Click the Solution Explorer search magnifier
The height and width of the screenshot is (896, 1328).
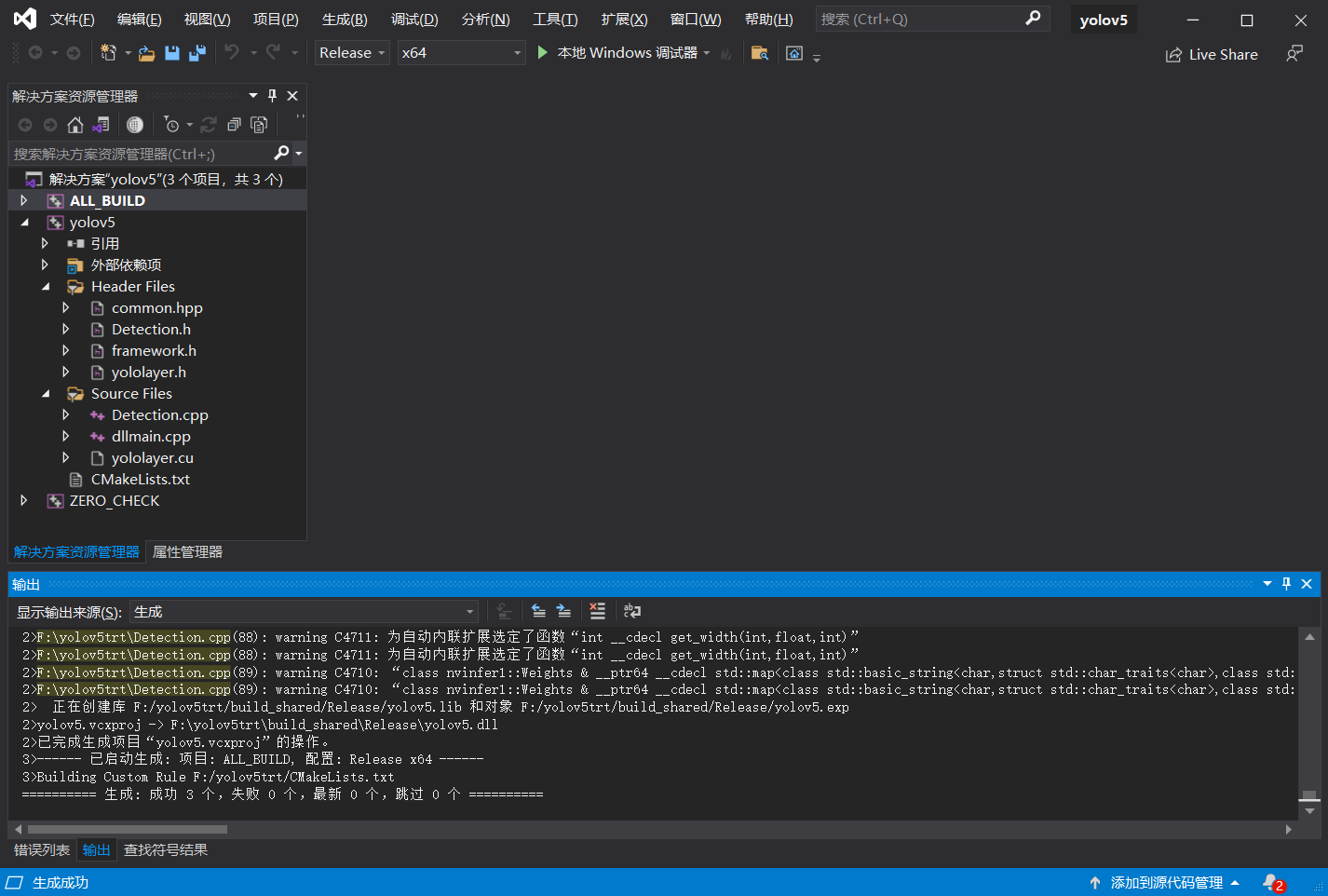point(282,153)
